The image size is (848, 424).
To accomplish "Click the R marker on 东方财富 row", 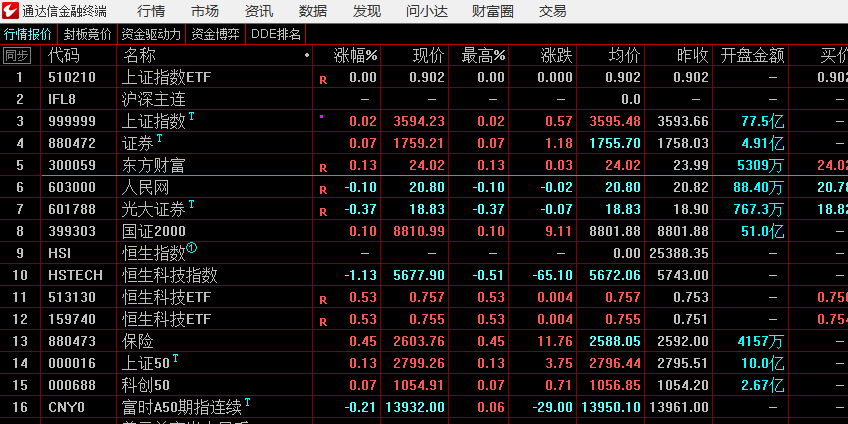I will (x=323, y=168).
